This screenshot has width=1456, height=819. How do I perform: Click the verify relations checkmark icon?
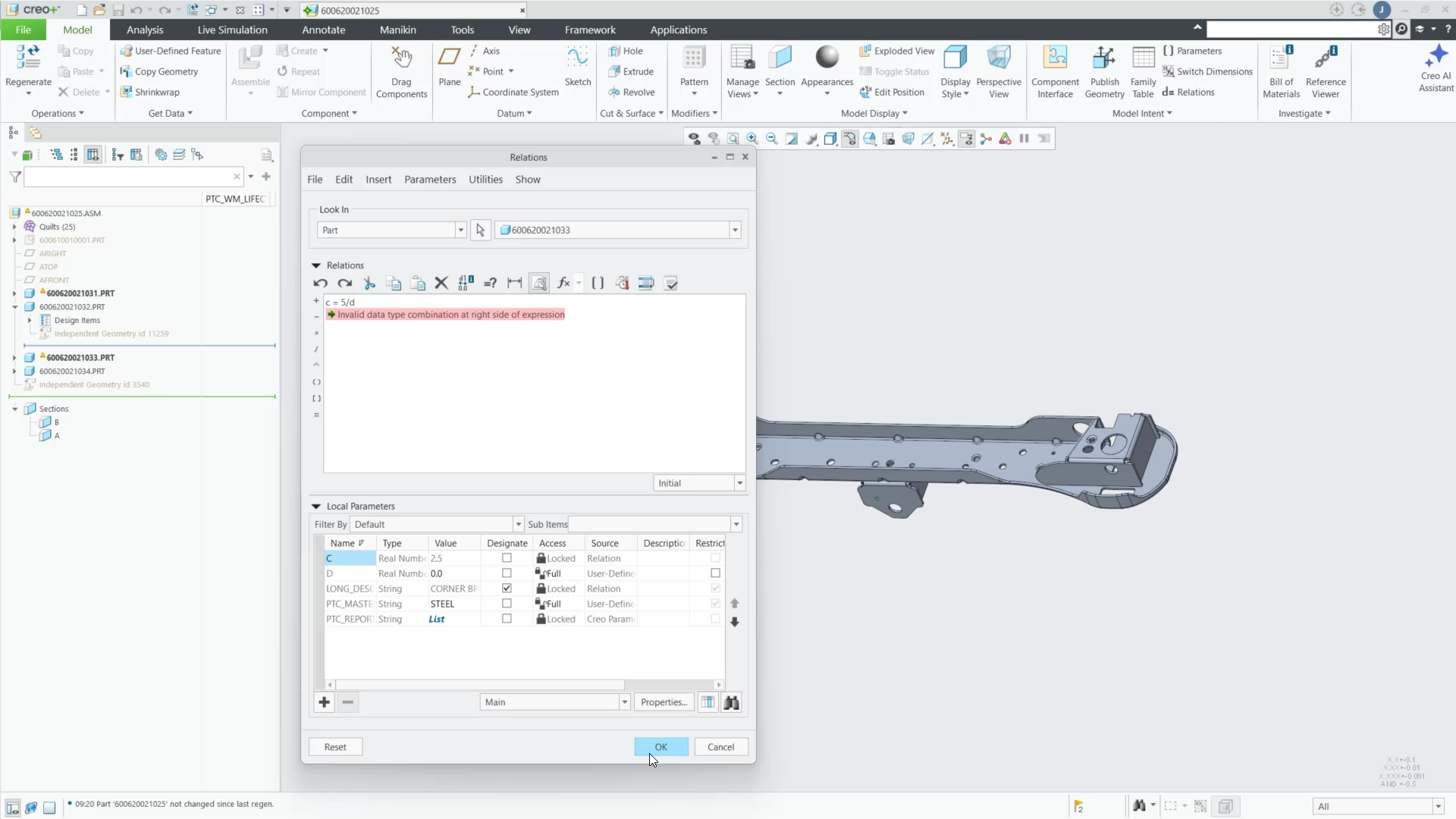point(670,283)
